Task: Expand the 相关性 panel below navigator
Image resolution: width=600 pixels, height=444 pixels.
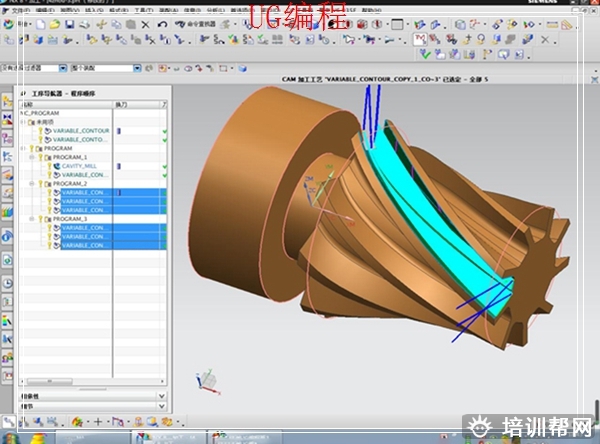Action: pyautogui.click(x=162, y=397)
